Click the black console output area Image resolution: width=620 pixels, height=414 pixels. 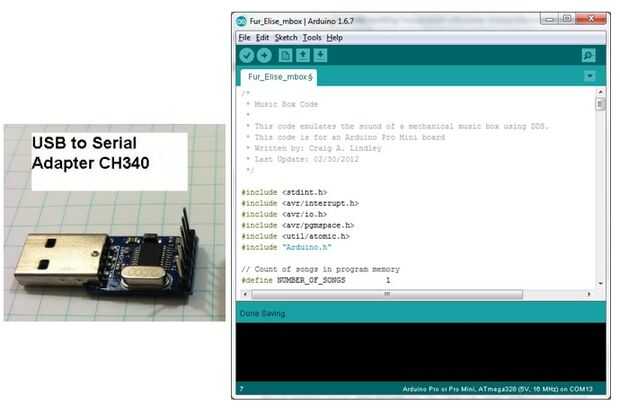pos(421,352)
